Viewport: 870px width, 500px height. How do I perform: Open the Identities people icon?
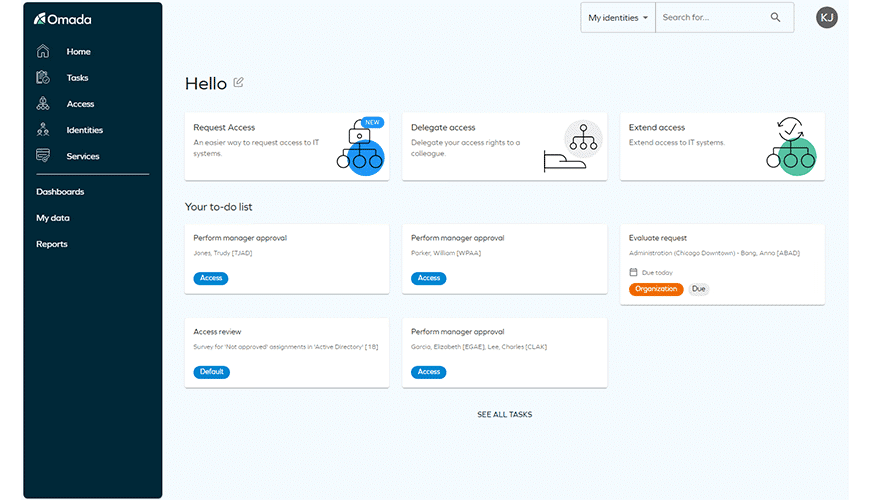click(43, 130)
